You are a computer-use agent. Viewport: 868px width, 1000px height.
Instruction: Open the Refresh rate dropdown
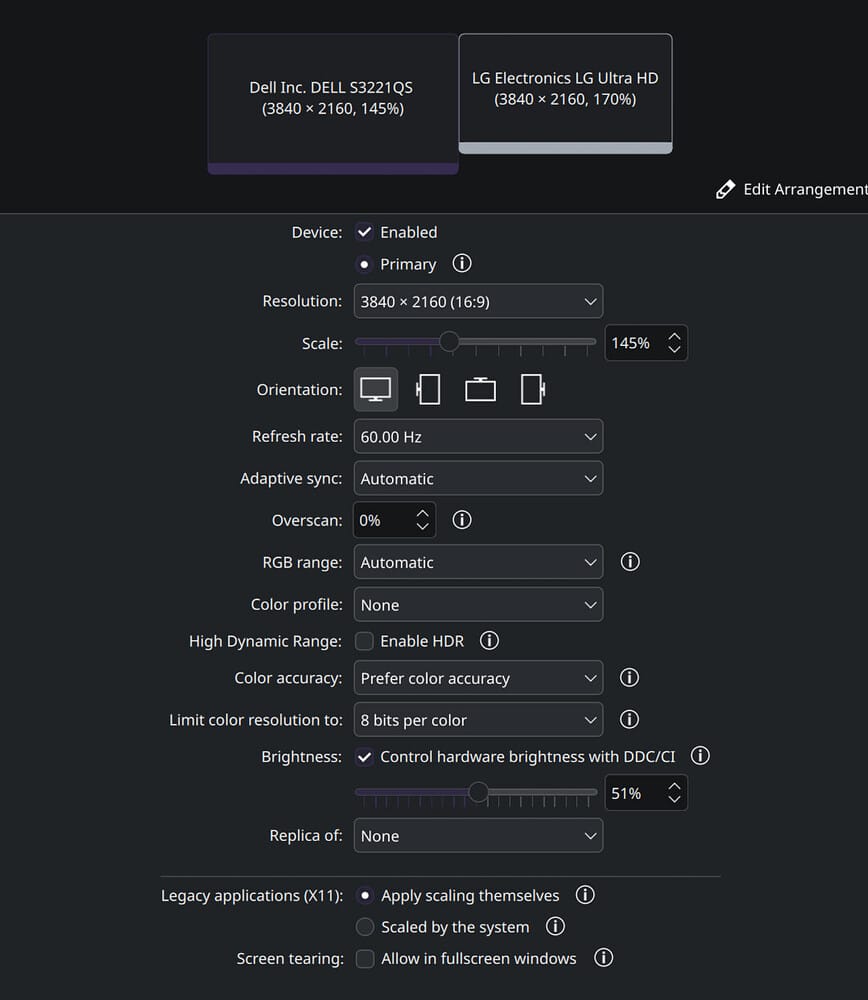pos(478,436)
